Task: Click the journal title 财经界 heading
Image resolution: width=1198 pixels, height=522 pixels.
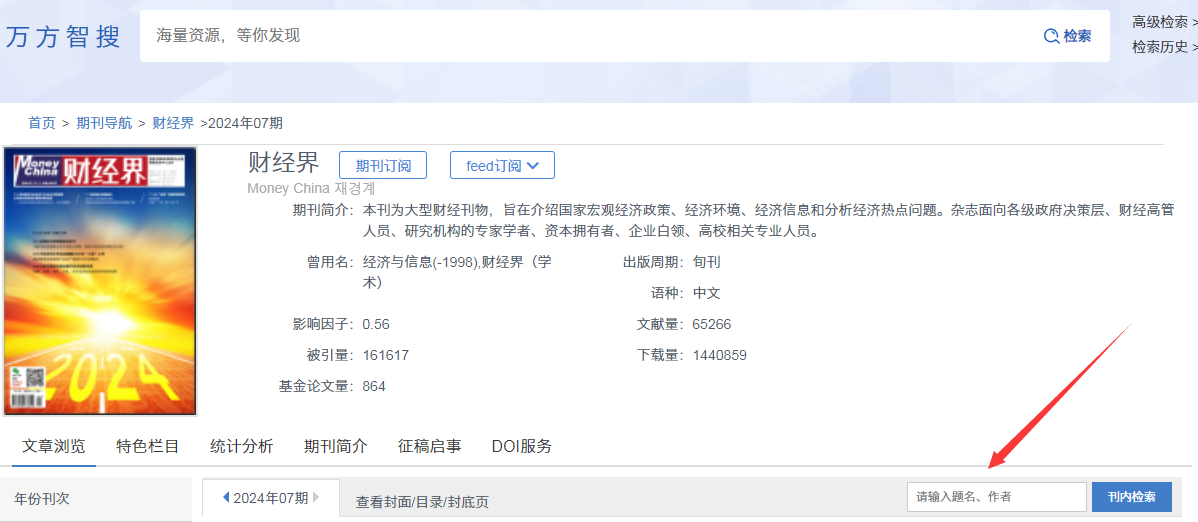Action: point(283,163)
